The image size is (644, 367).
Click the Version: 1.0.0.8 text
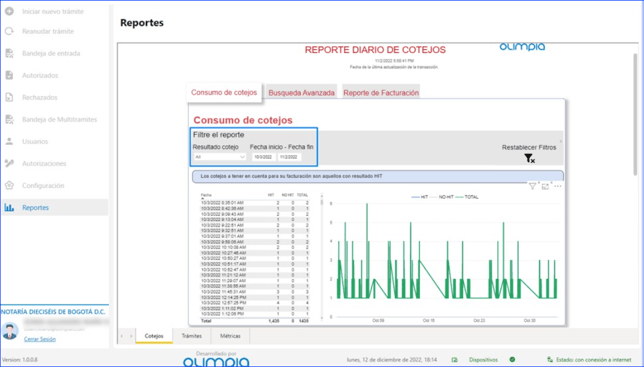20,360
